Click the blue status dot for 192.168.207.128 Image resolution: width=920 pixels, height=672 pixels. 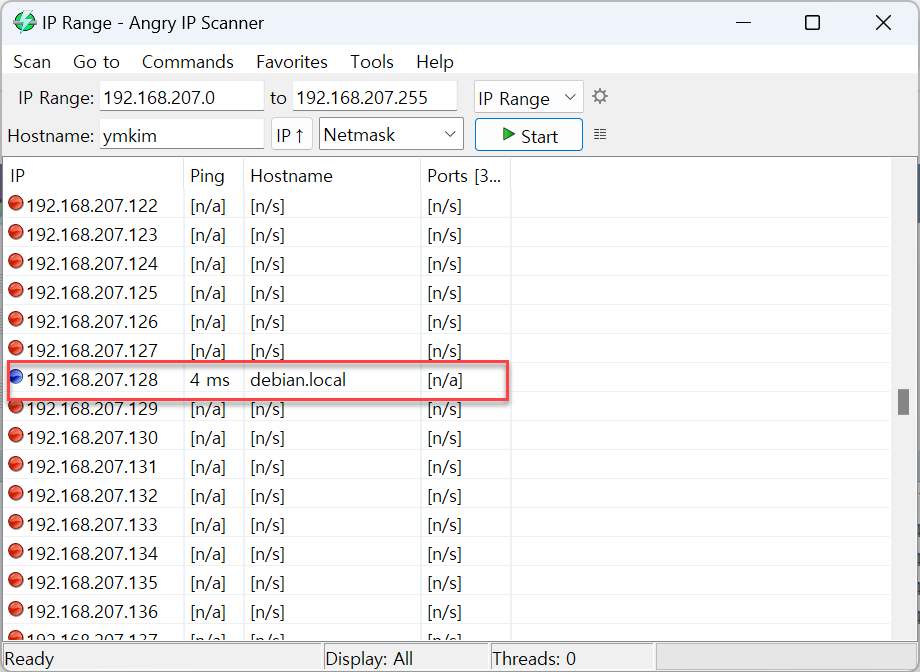(16, 376)
